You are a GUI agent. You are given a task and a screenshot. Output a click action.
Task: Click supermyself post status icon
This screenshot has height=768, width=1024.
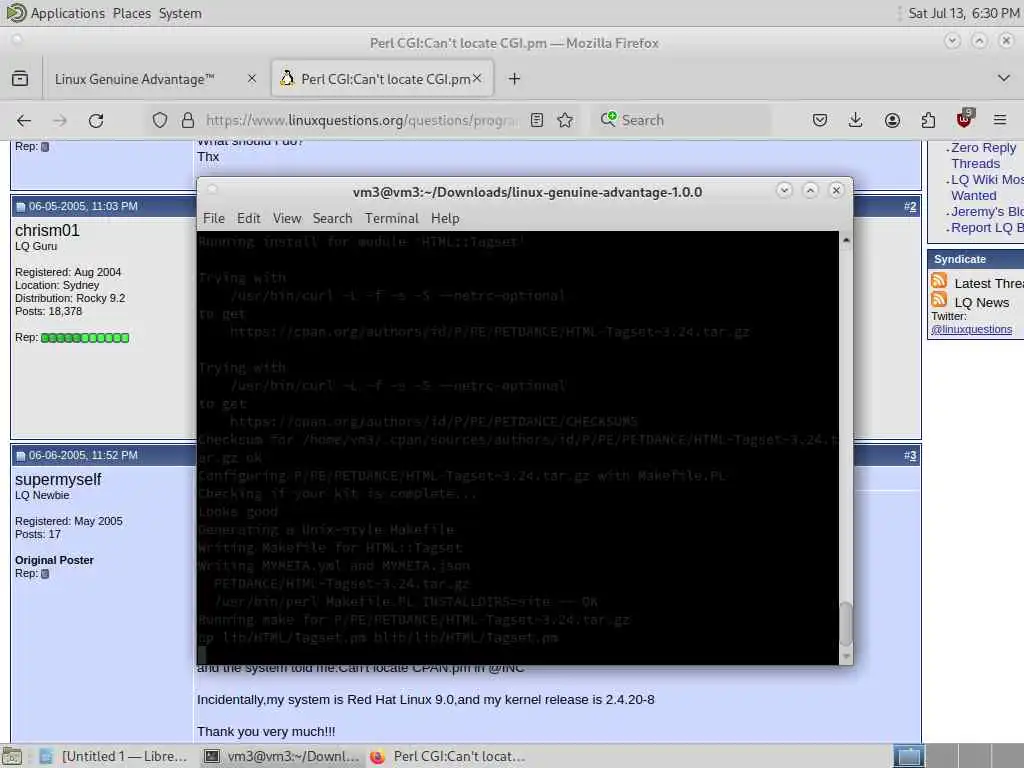click(20, 456)
